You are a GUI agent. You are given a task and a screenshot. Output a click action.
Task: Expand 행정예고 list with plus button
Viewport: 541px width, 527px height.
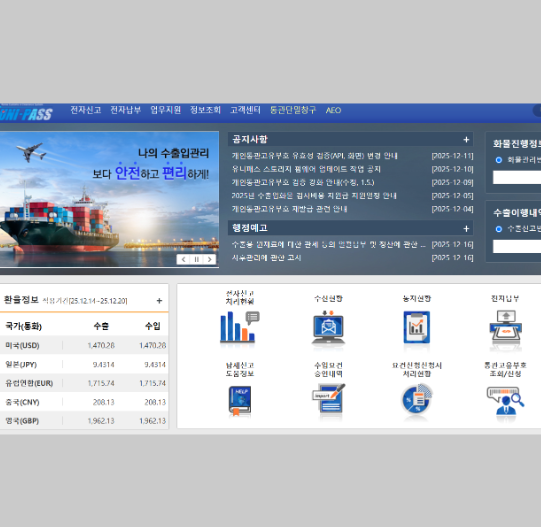click(x=466, y=228)
